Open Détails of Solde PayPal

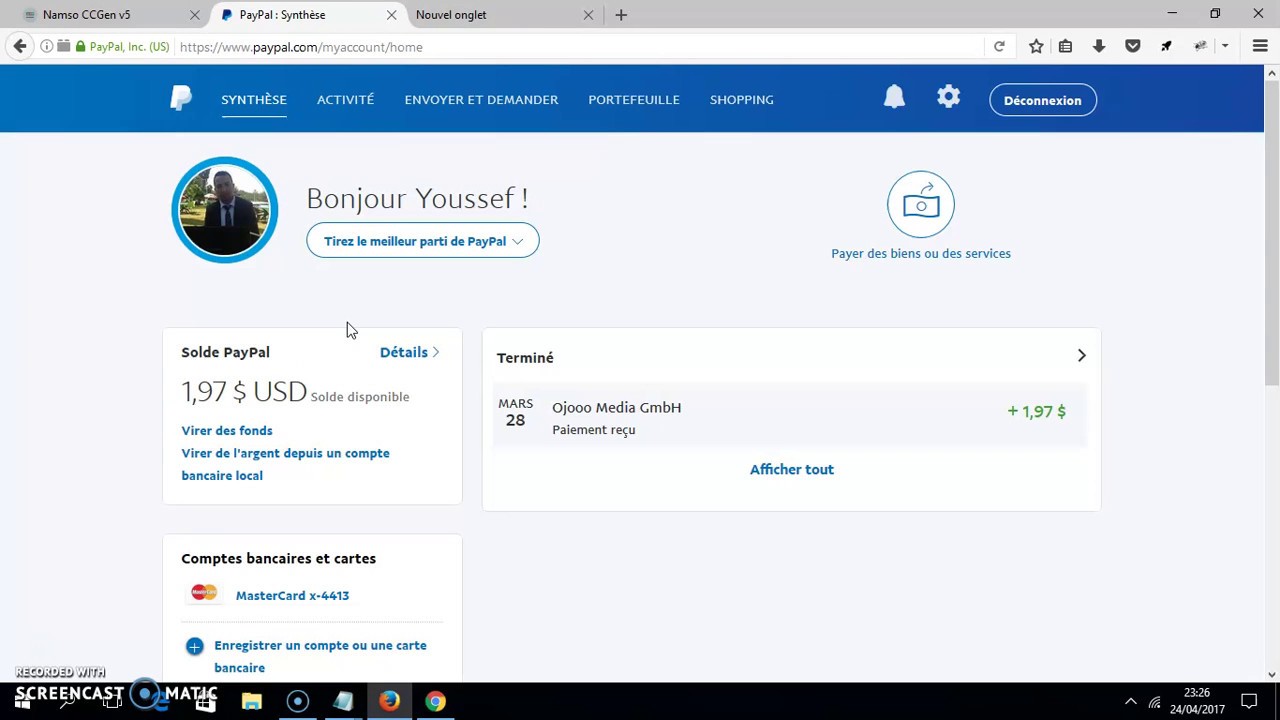pyautogui.click(x=410, y=352)
